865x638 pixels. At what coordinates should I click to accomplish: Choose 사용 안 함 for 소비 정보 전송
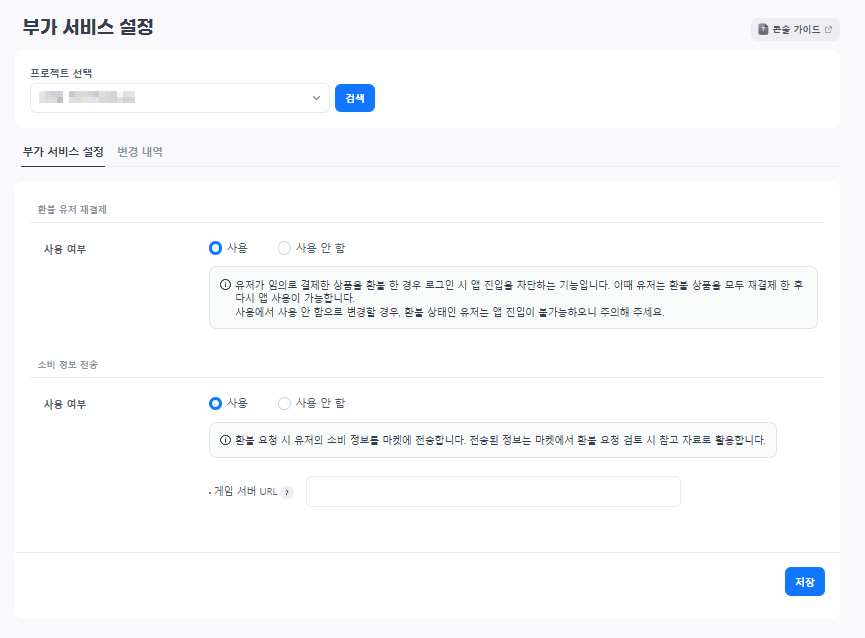coord(284,403)
